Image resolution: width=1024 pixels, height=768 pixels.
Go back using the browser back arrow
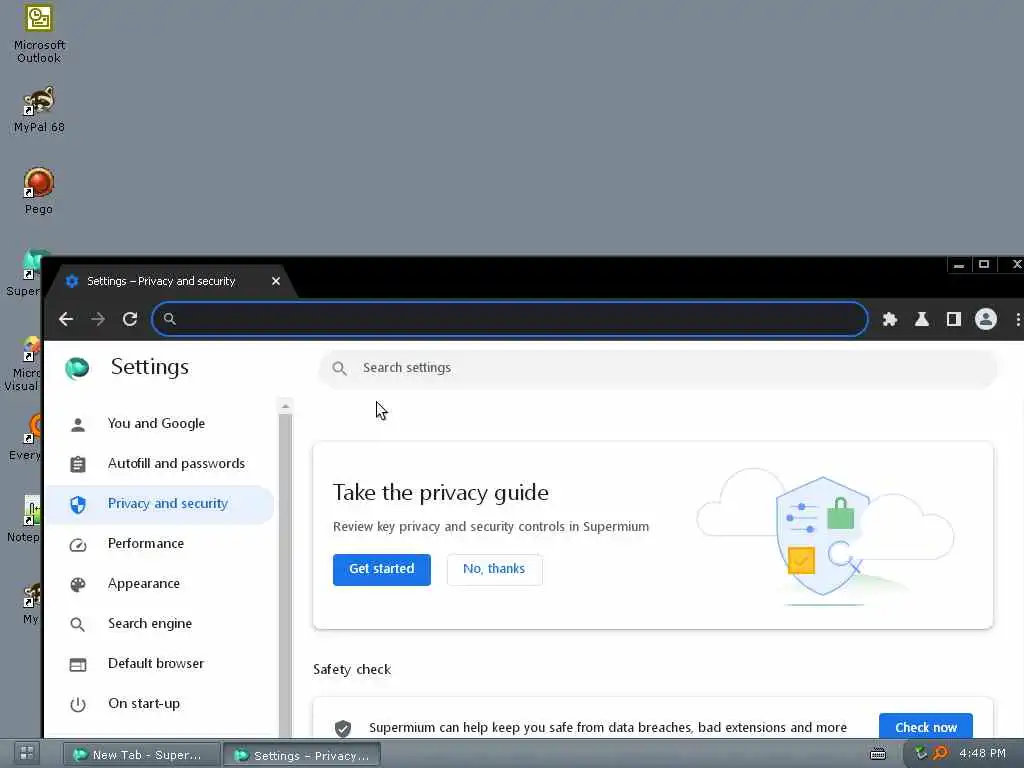coord(66,319)
